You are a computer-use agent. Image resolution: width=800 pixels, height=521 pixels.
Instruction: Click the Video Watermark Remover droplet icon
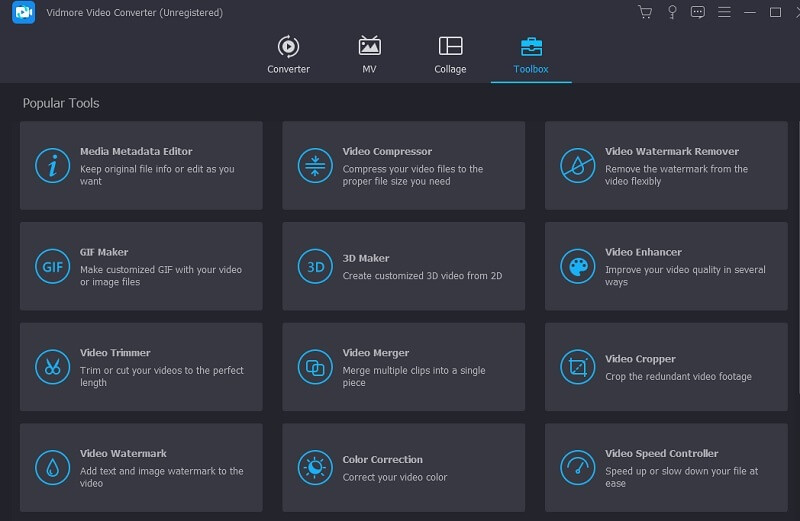[577, 166]
